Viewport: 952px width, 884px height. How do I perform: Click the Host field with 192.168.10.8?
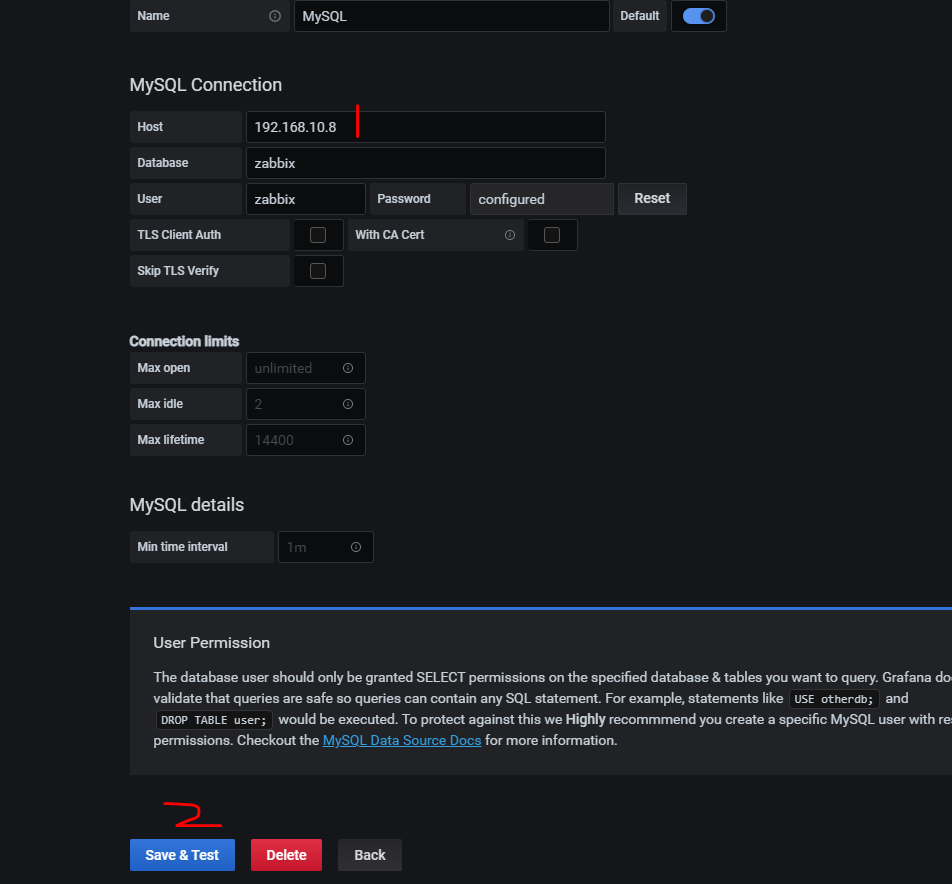(x=426, y=127)
